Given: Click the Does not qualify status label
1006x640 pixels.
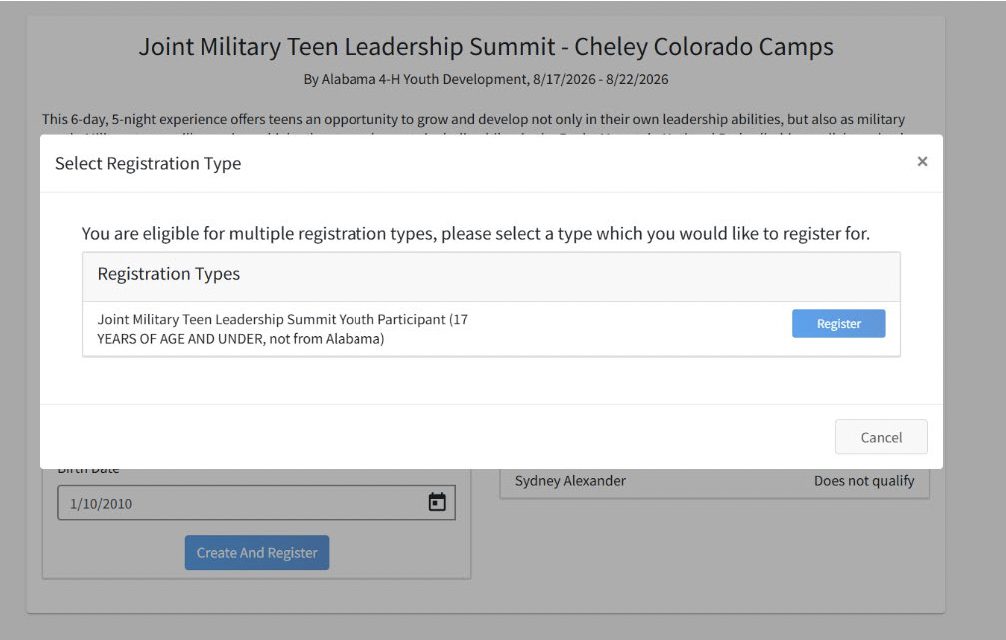Looking at the screenshot, I should click(x=863, y=480).
